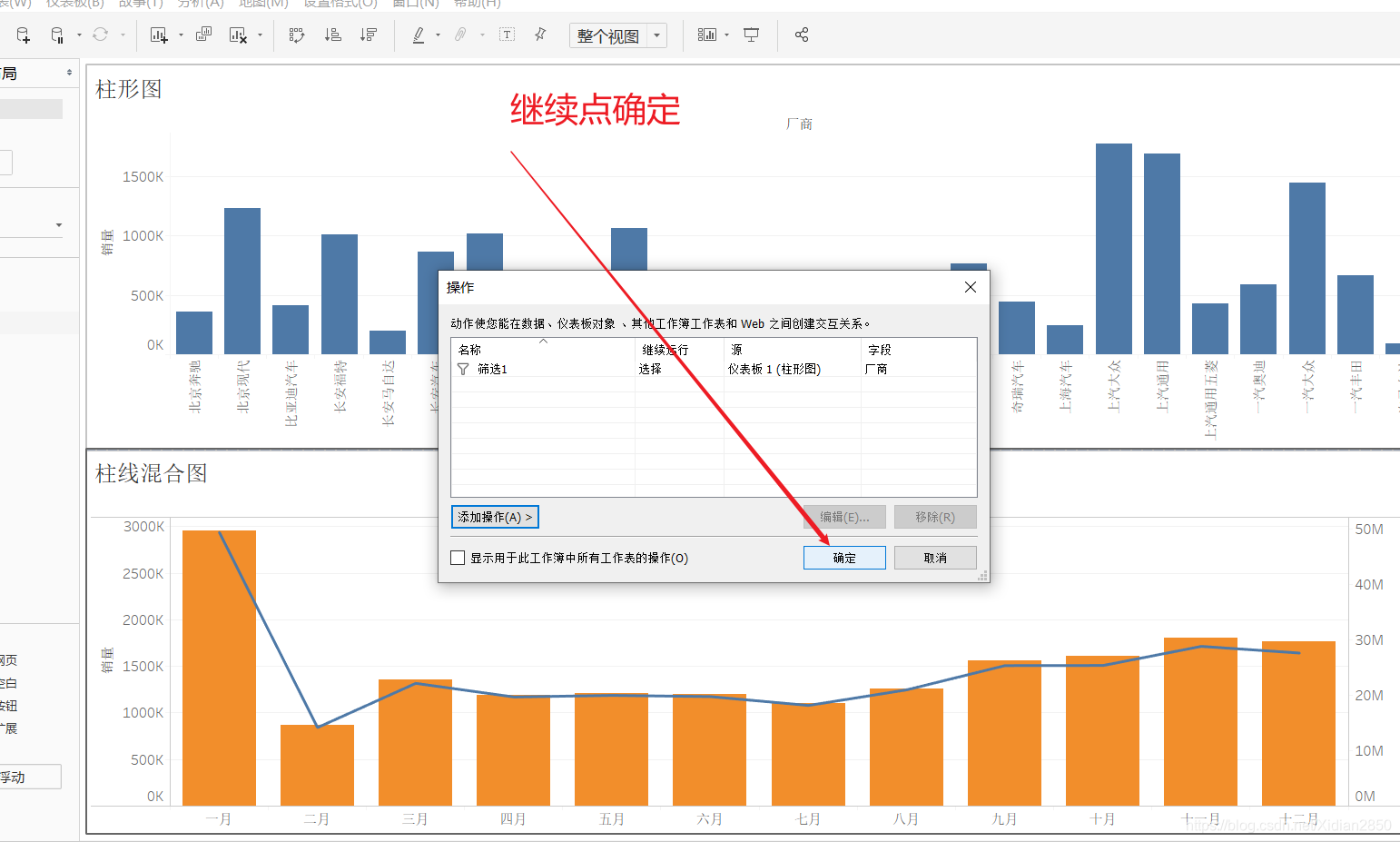Click the clear sheet icon

(x=238, y=35)
